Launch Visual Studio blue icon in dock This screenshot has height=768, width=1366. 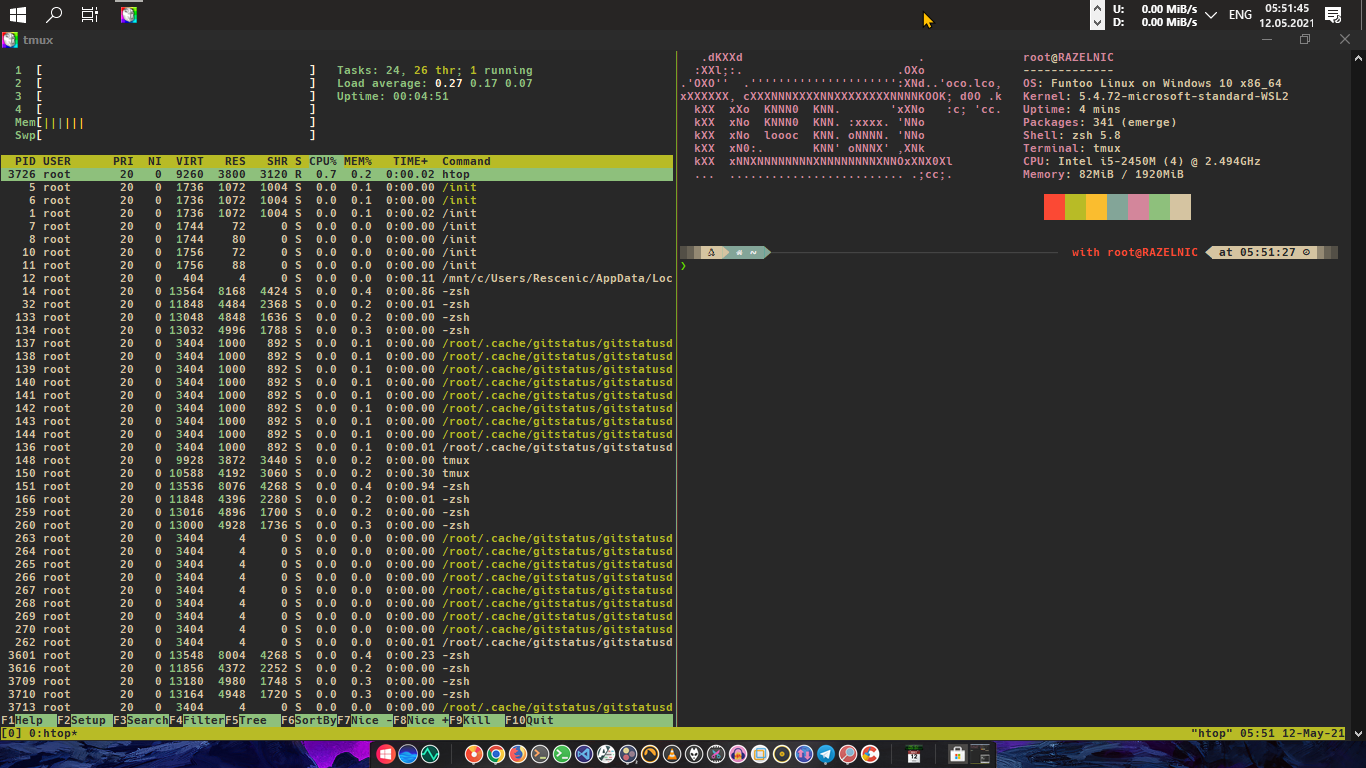[x=584, y=754]
